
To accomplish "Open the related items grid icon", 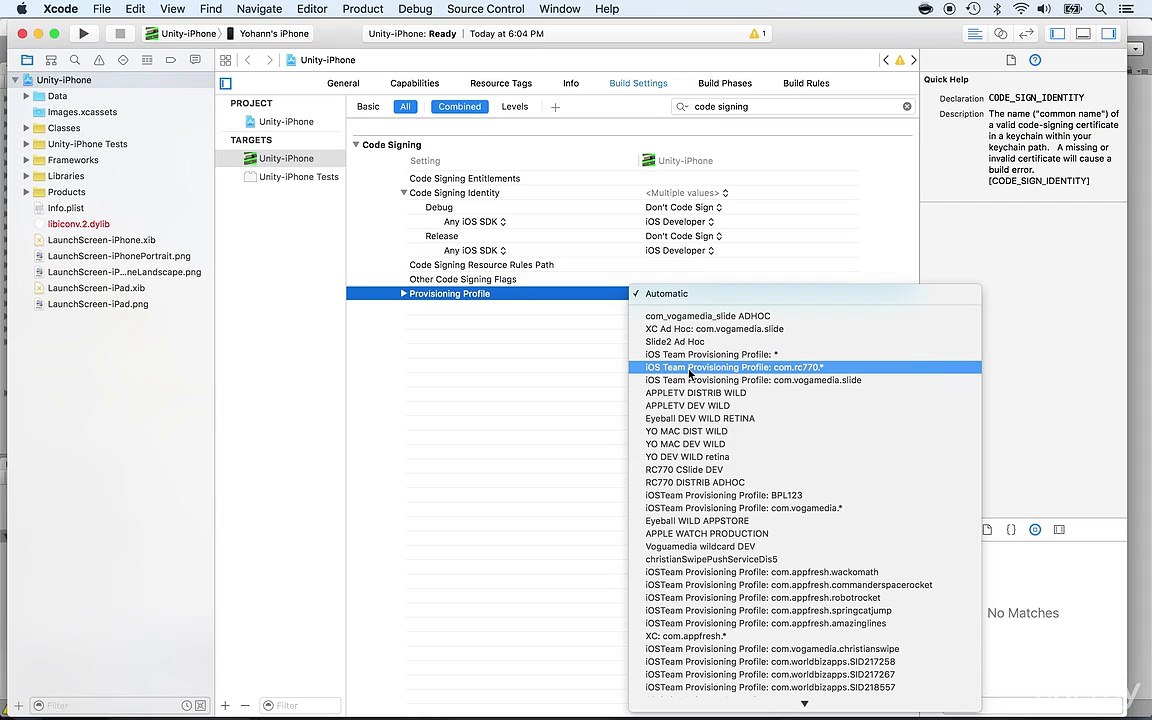I will (226, 60).
